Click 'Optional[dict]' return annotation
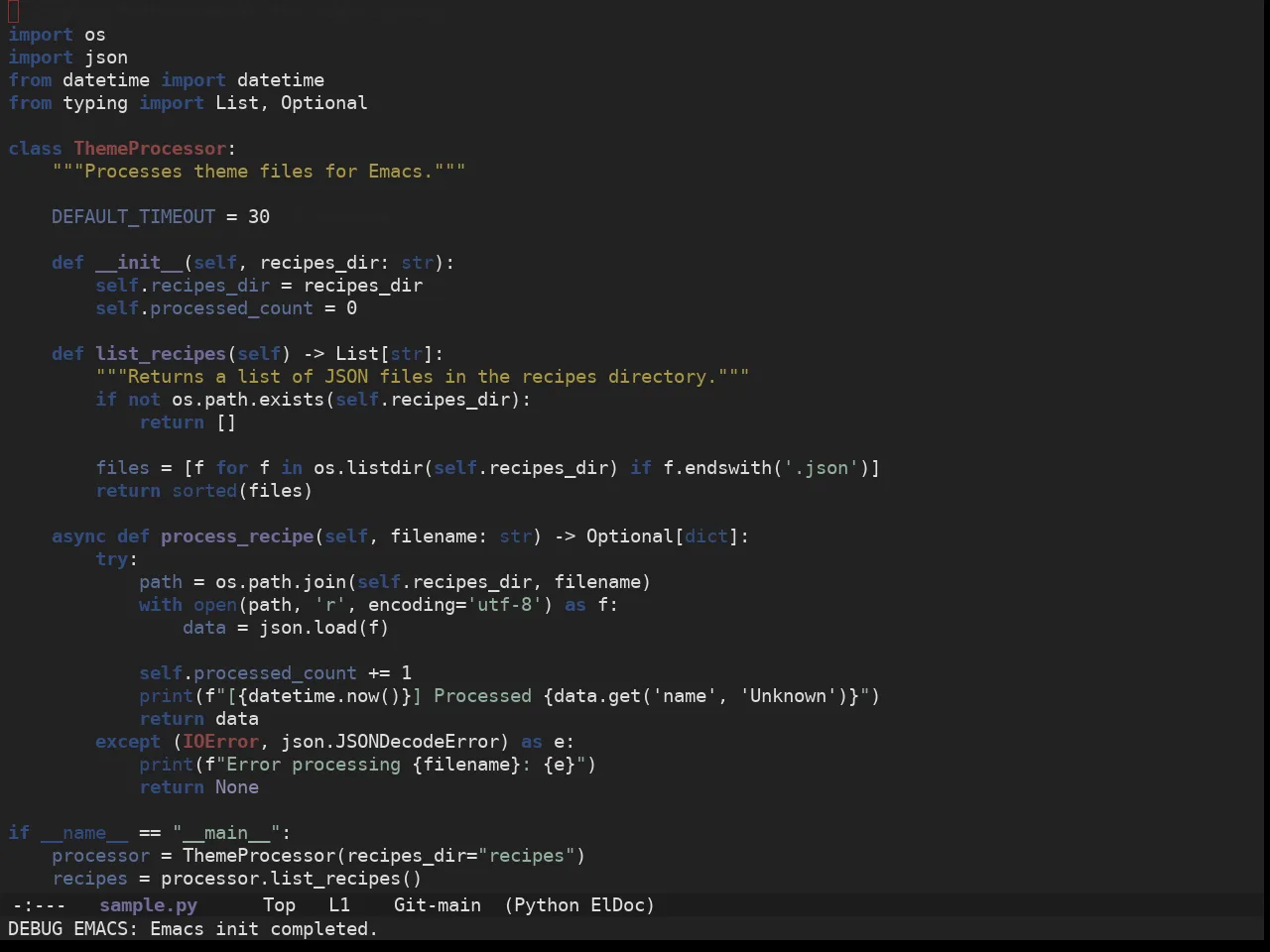Viewport: 1270px width, 952px height. (663, 536)
